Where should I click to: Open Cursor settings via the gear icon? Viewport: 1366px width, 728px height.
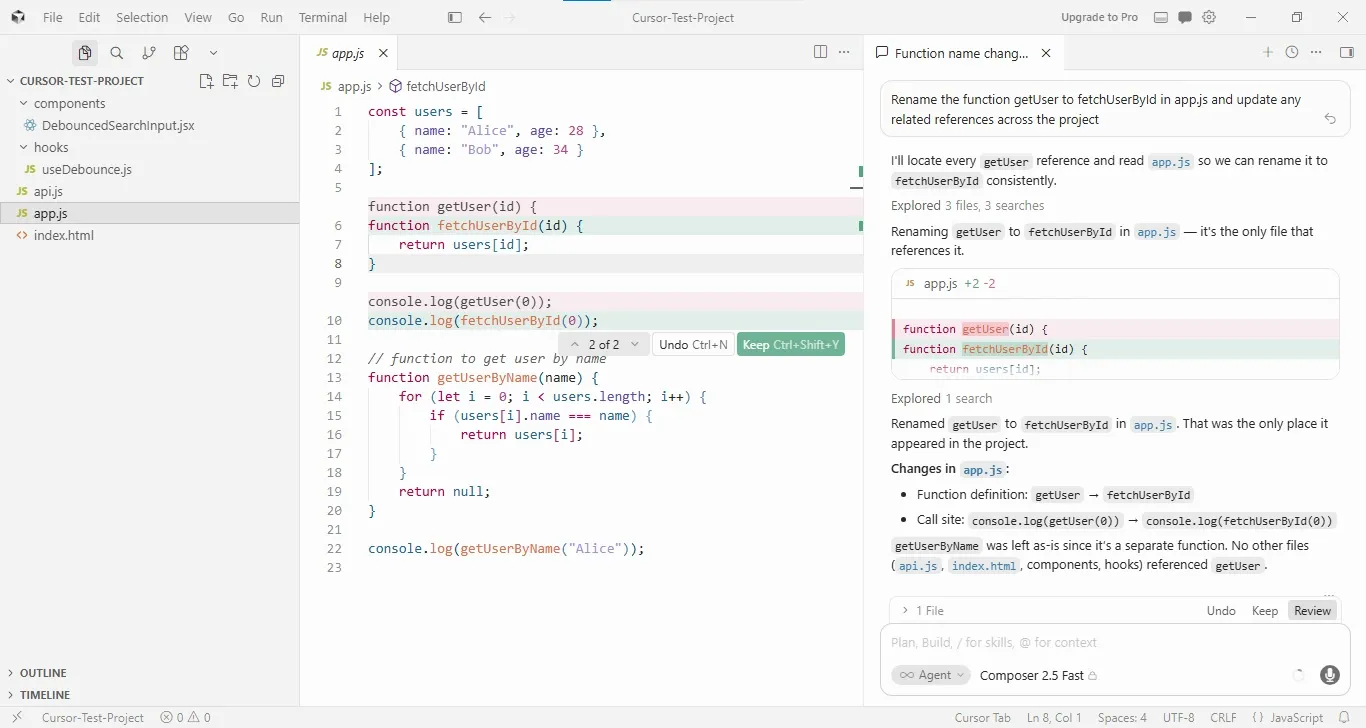click(1209, 18)
